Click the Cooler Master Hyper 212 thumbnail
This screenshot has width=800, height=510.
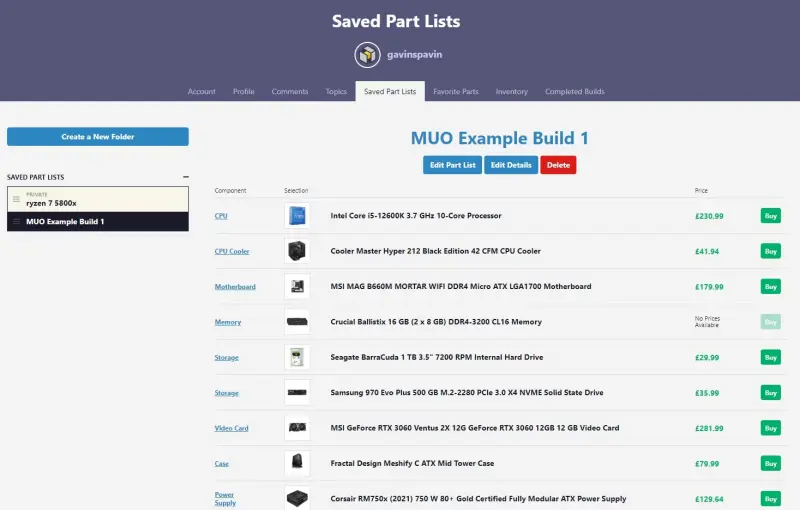[x=297, y=251]
